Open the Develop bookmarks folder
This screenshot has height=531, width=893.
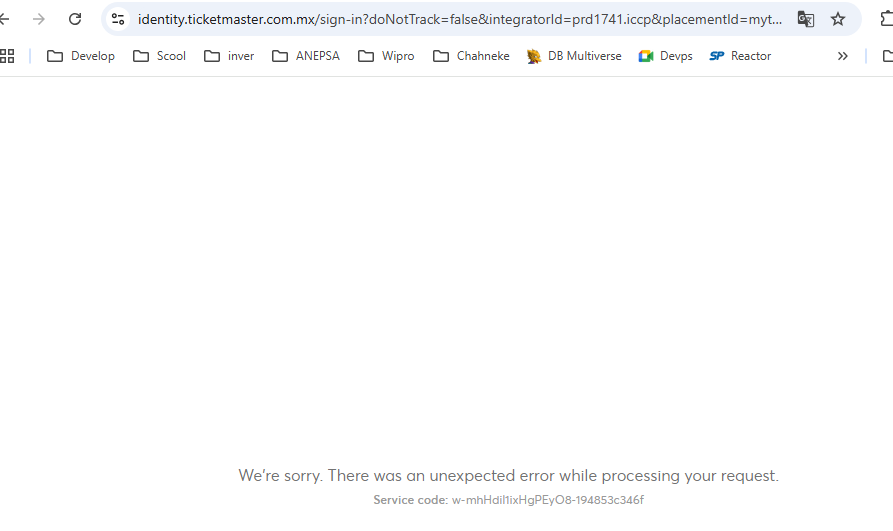81,56
